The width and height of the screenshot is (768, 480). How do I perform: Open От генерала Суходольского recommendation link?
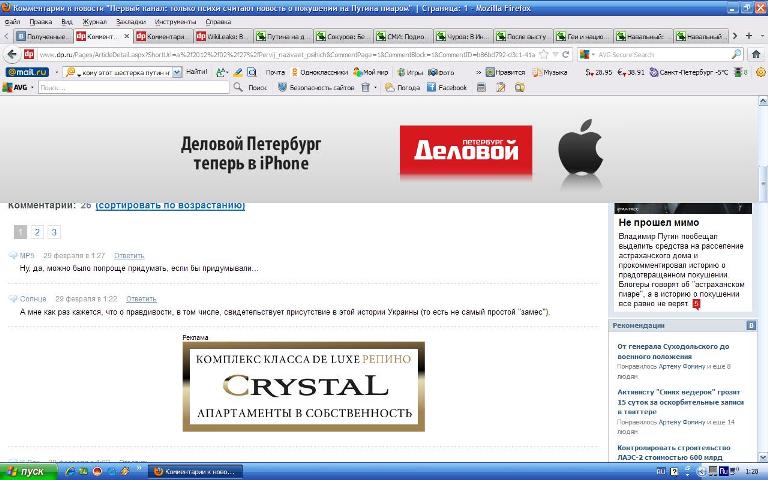pos(673,351)
